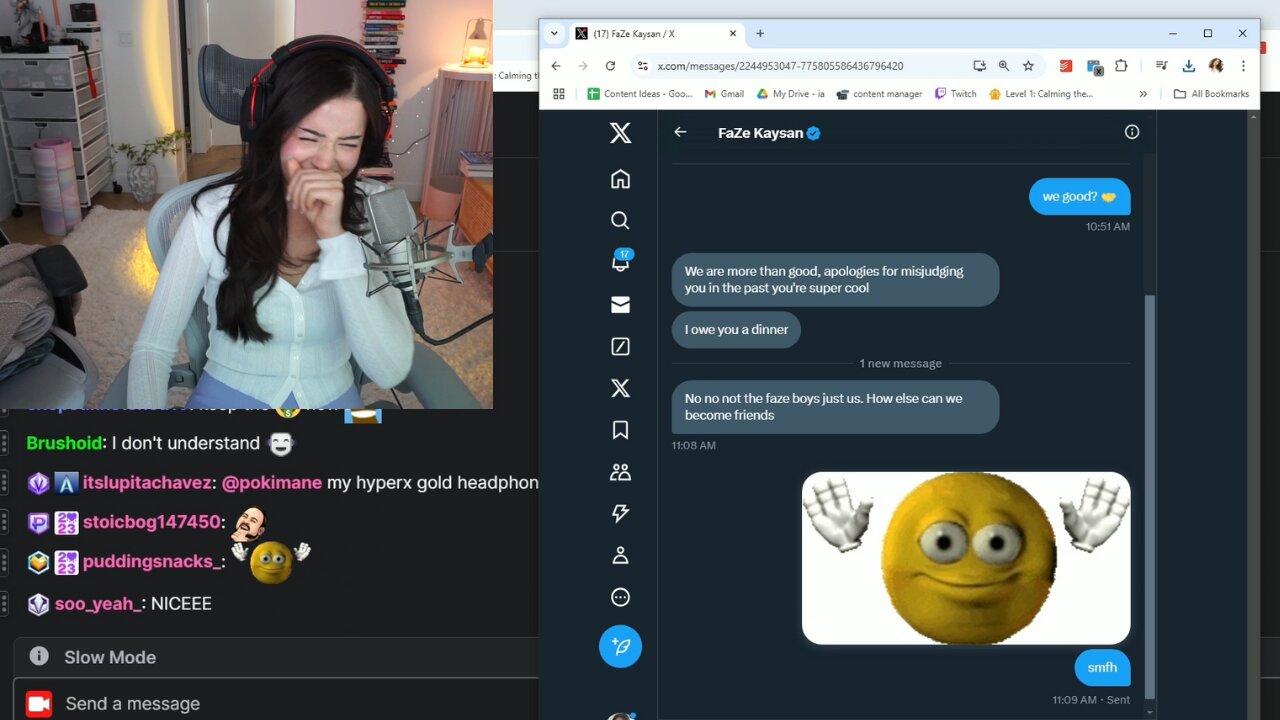Open Explore search in X sidebar
Image resolution: width=1280 pixels, height=720 pixels.
tap(620, 221)
